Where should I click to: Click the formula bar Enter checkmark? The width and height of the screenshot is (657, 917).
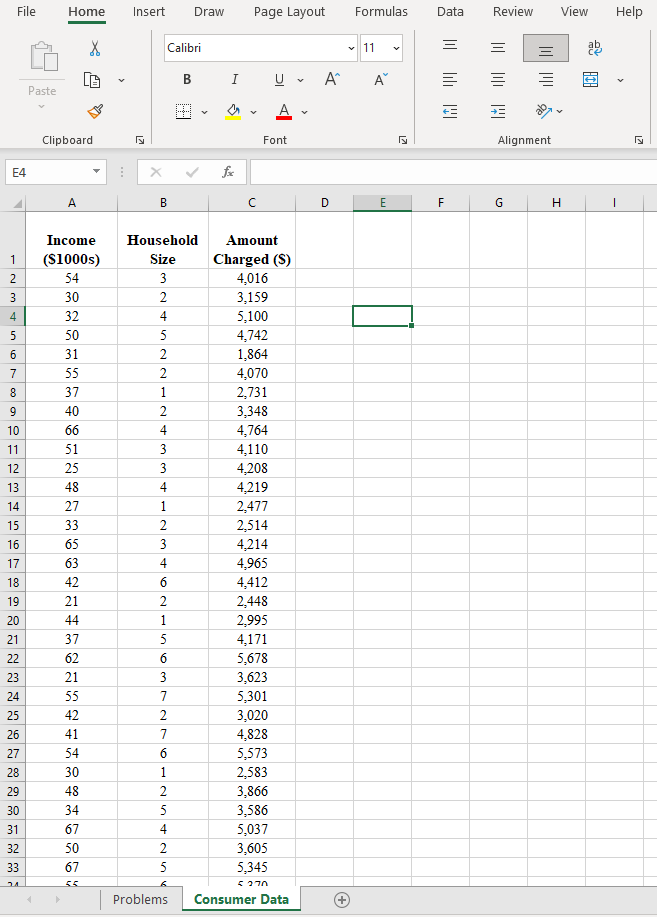click(x=192, y=172)
